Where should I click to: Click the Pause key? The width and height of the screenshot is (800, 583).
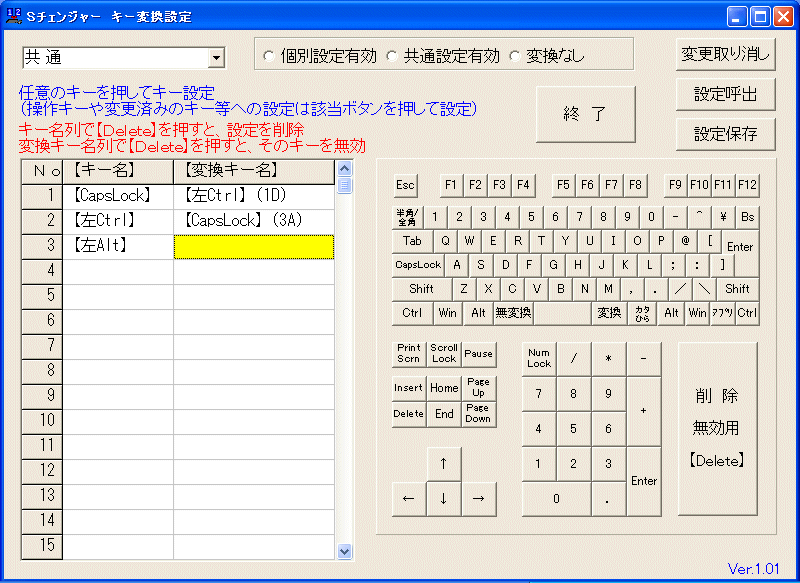(479, 353)
